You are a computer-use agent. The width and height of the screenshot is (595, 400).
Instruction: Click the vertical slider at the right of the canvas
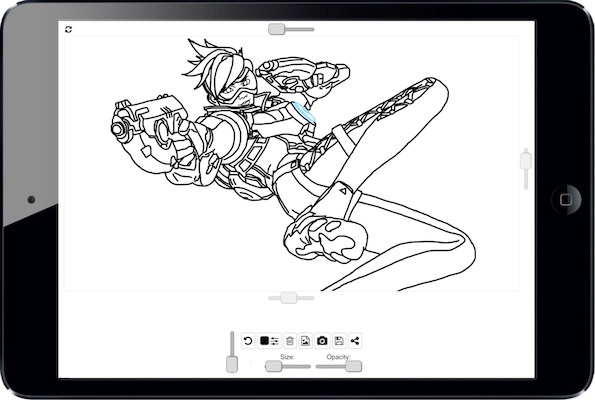[x=526, y=169]
